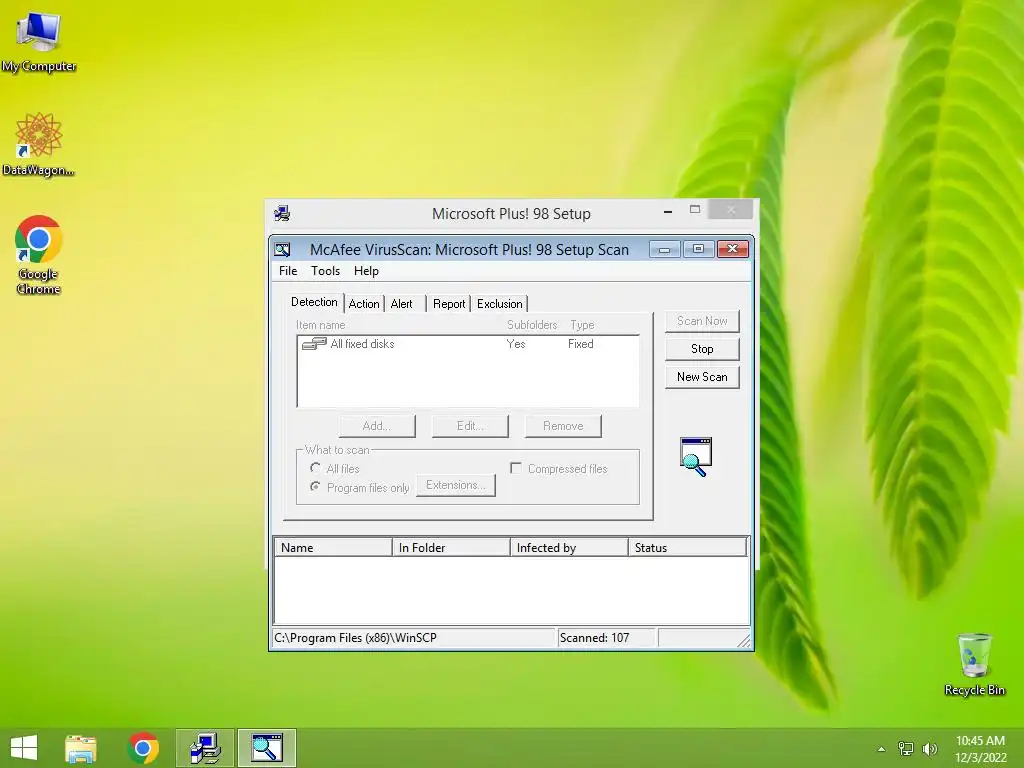Open network status tray icon
This screenshot has height=768, width=1024.
(906, 749)
